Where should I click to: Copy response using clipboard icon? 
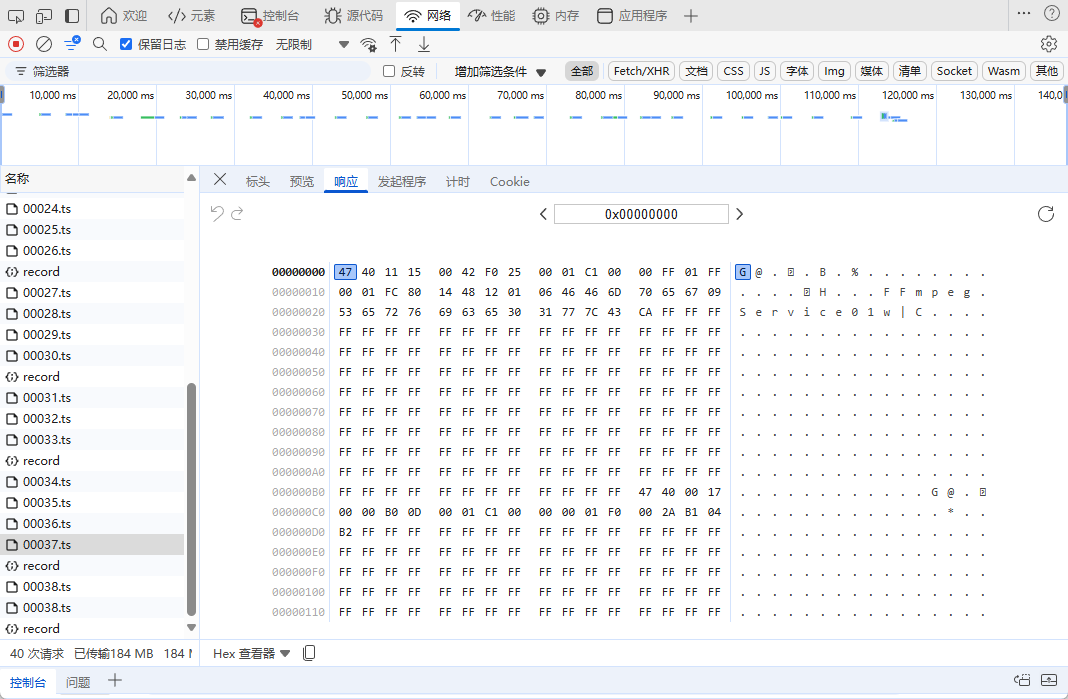click(x=309, y=653)
